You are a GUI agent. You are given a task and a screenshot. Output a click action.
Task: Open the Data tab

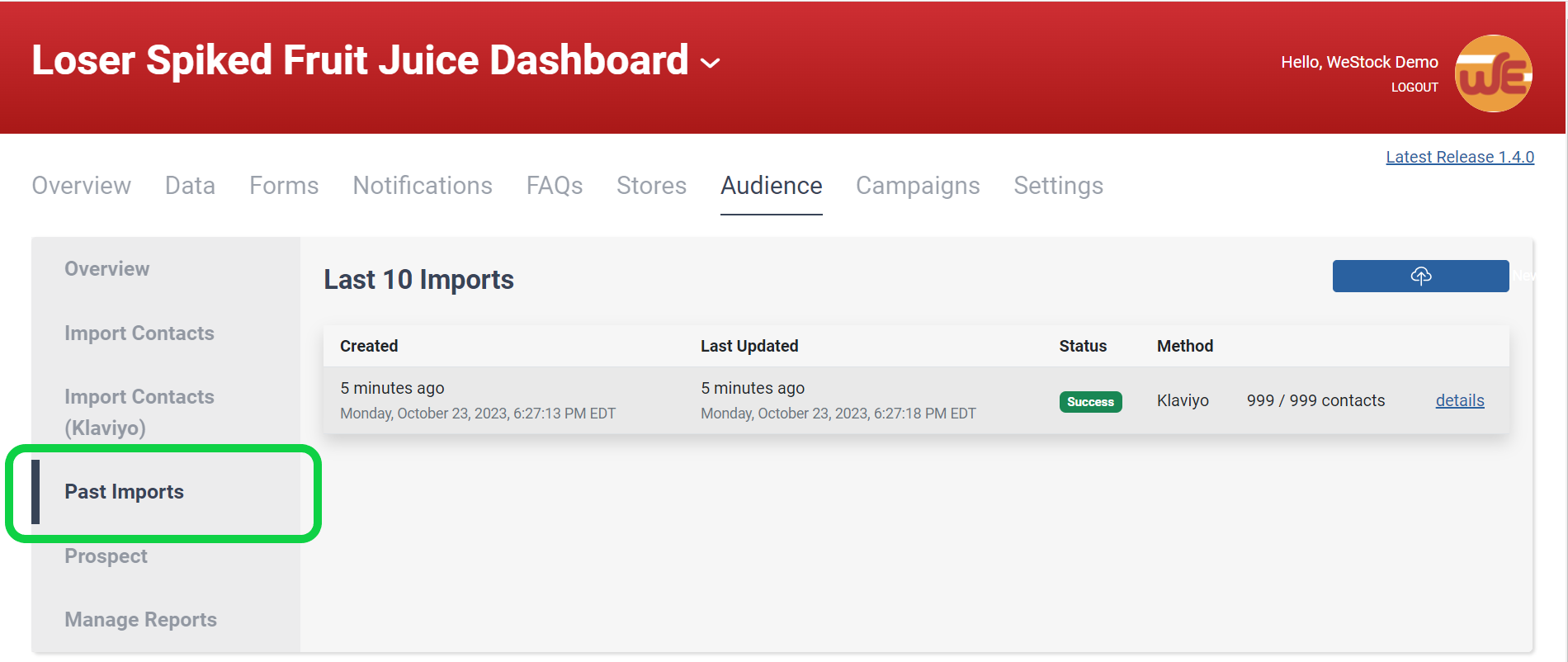click(190, 186)
